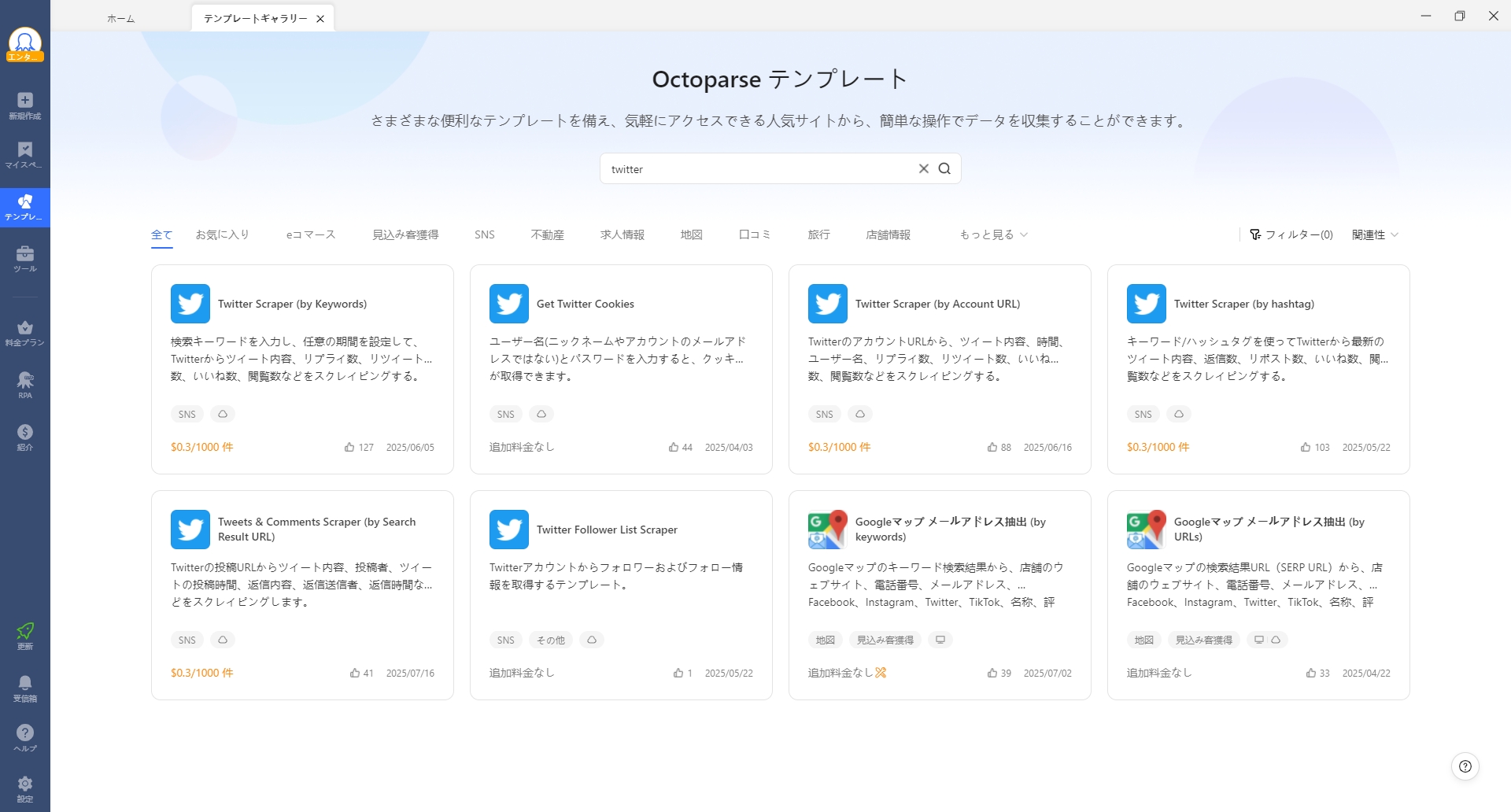This screenshot has height=812, width=1511.
Task: Select the eコマース category tab
Action: (x=311, y=234)
